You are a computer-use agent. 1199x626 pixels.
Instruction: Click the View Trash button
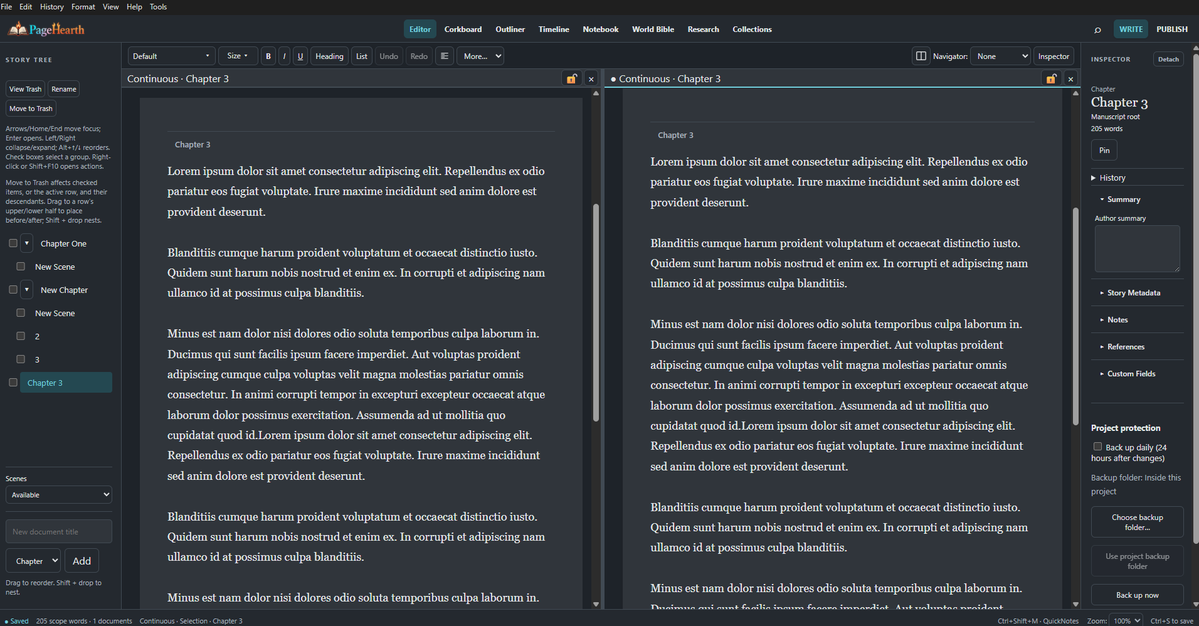click(x=25, y=89)
